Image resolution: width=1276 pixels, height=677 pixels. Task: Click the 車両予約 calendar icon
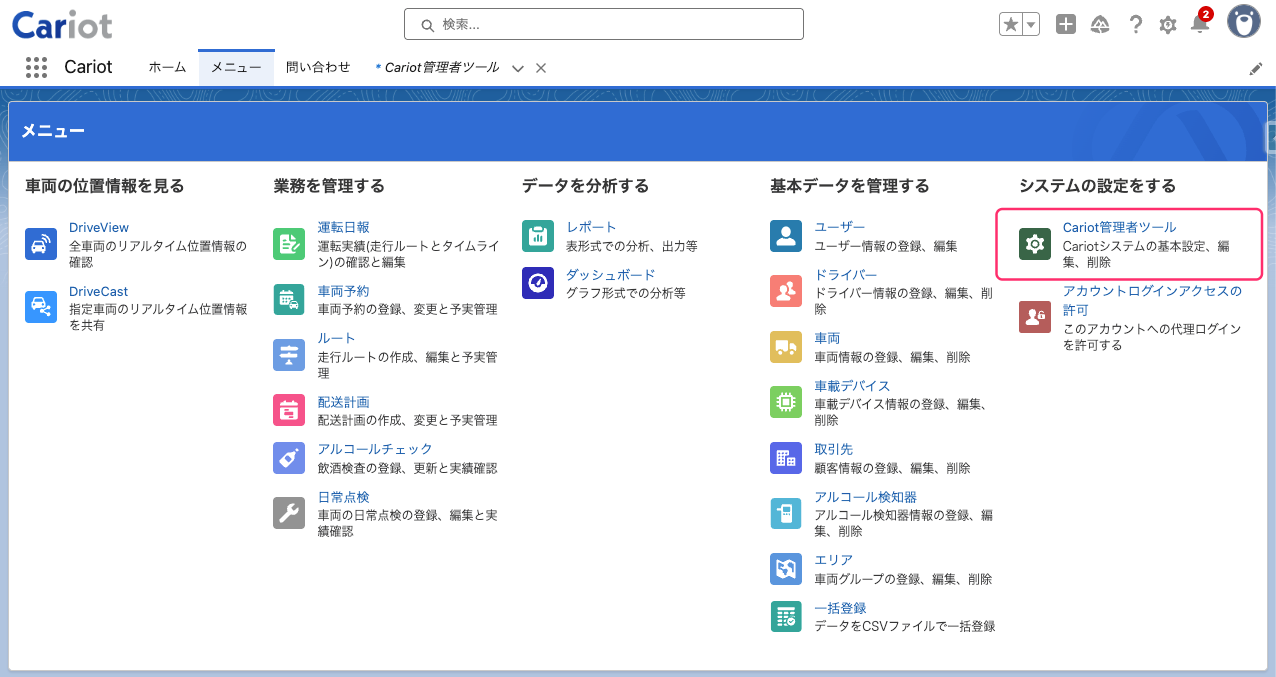tap(289, 300)
